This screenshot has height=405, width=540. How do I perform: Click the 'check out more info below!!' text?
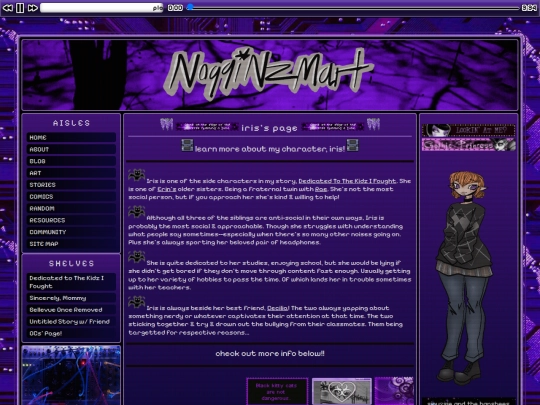[270, 354]
